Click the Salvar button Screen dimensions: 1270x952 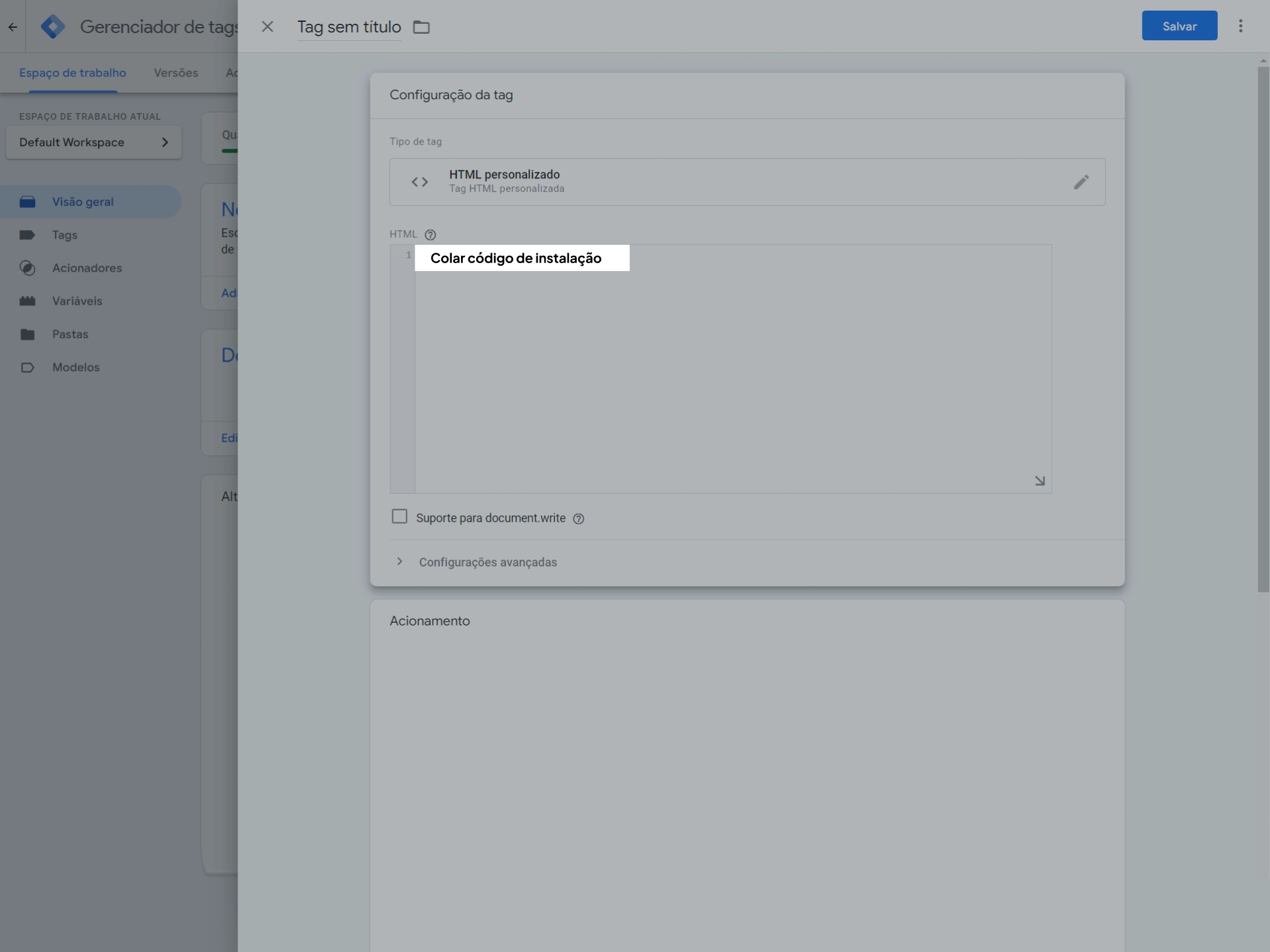coord(1179,26)
